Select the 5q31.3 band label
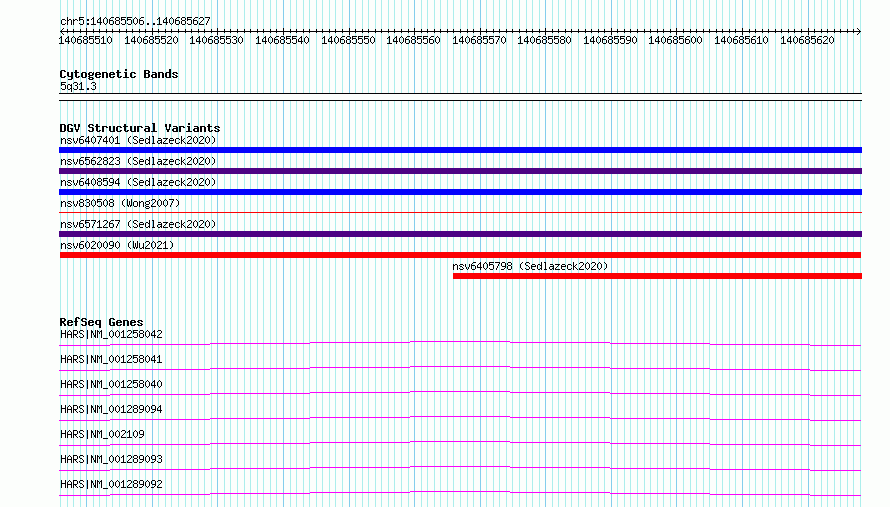This screenshot has height=507, width=890. 78,86
